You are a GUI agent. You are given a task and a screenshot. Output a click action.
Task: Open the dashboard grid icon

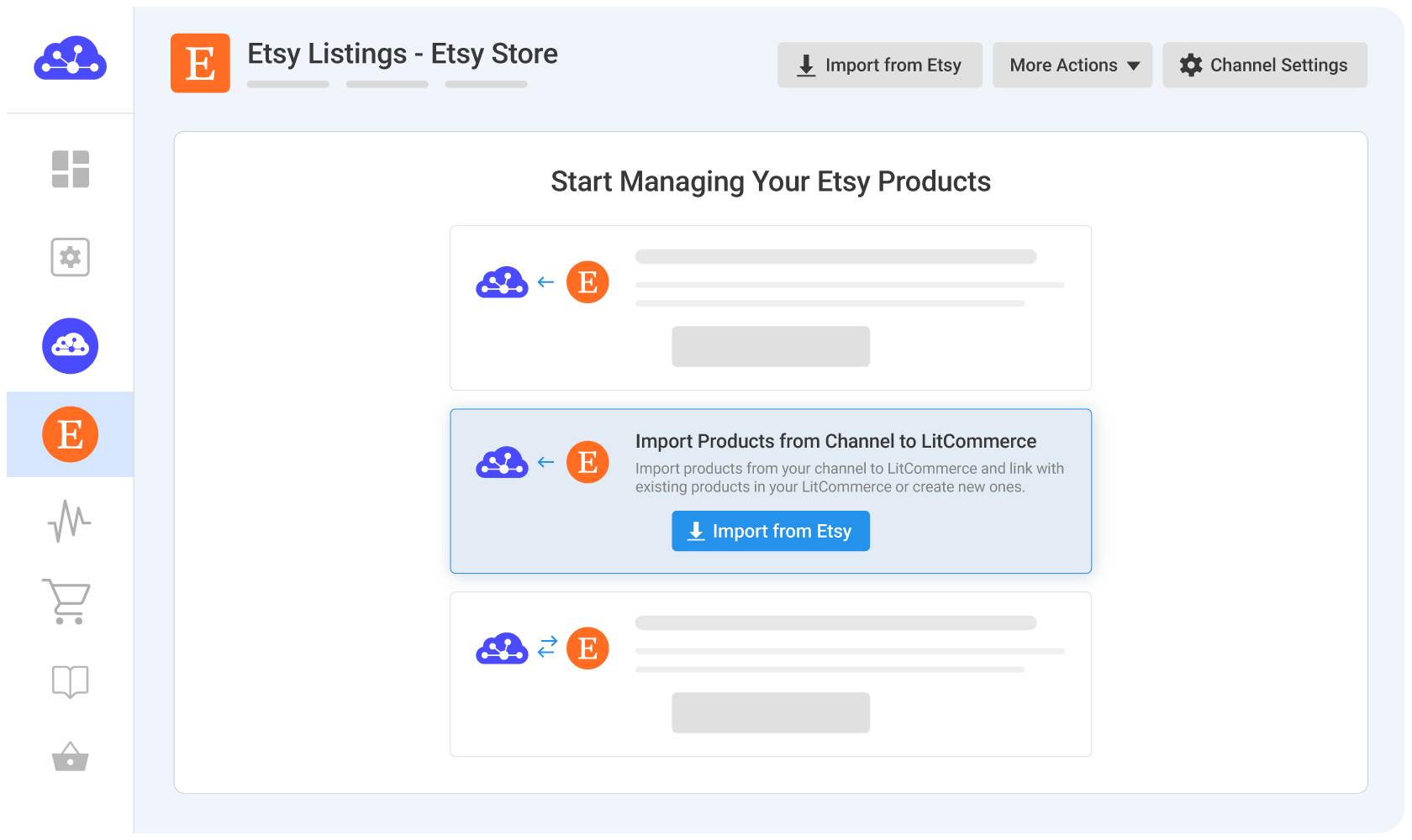[x=71, y=169]
